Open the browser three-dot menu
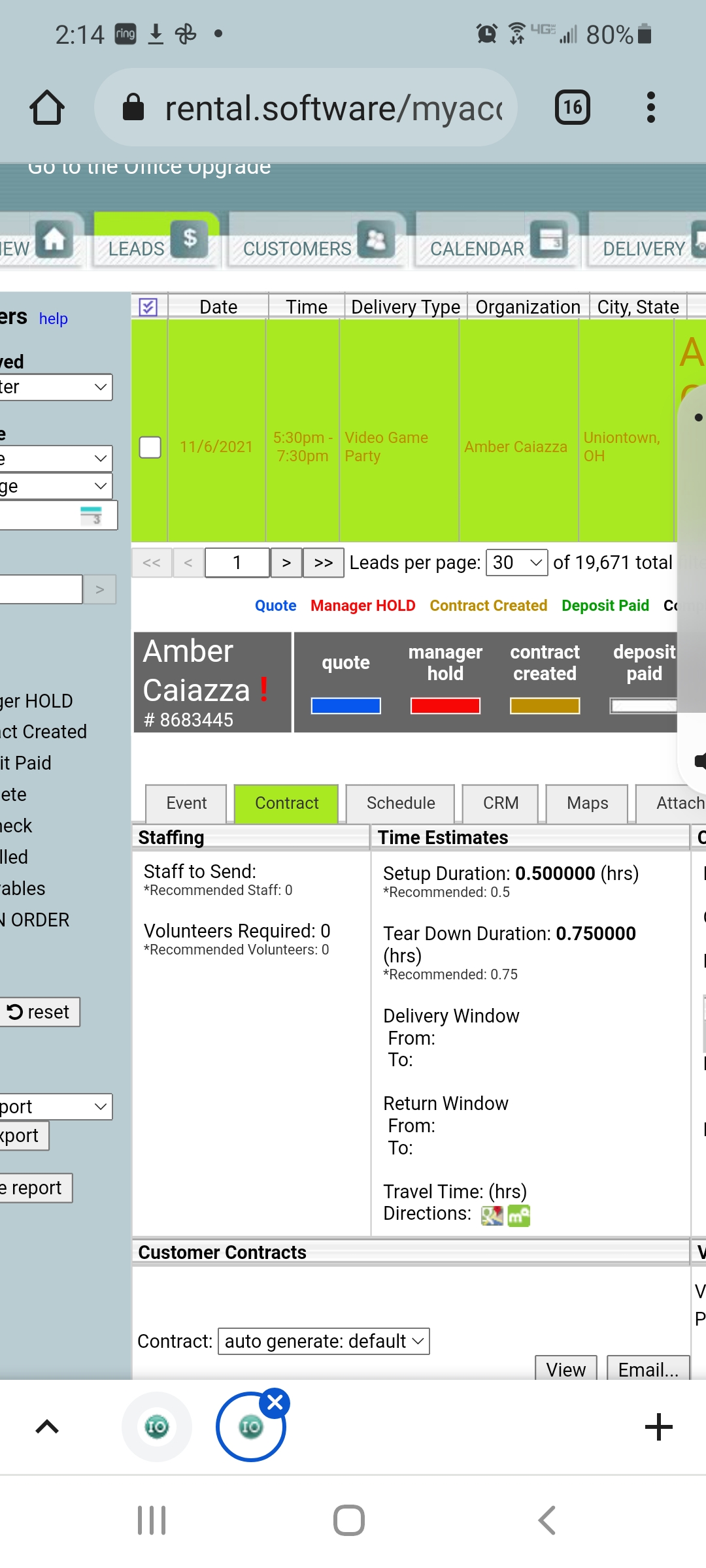The width and height of the screenshot is (706, 1568). click(x=650, y=108)
